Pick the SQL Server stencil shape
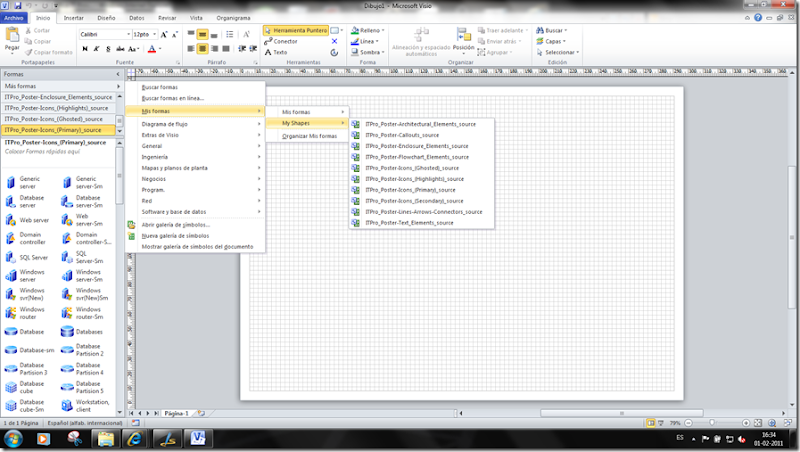800x452 pixels. tap(12, 258)
